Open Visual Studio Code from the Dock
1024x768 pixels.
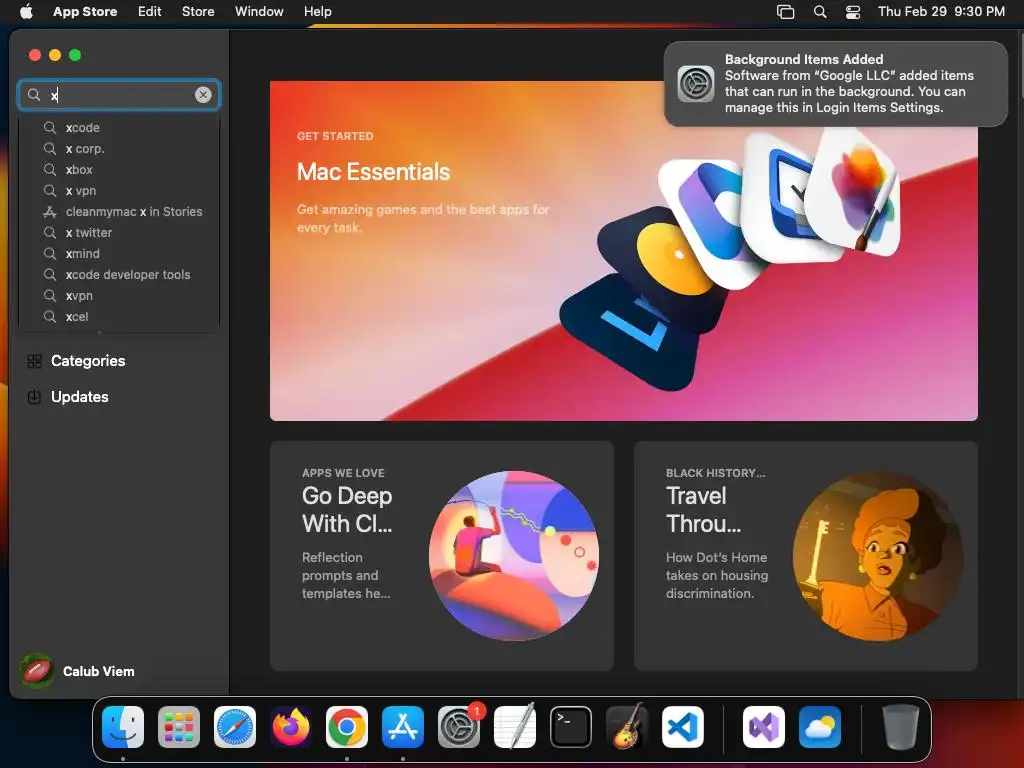point(683,727)
